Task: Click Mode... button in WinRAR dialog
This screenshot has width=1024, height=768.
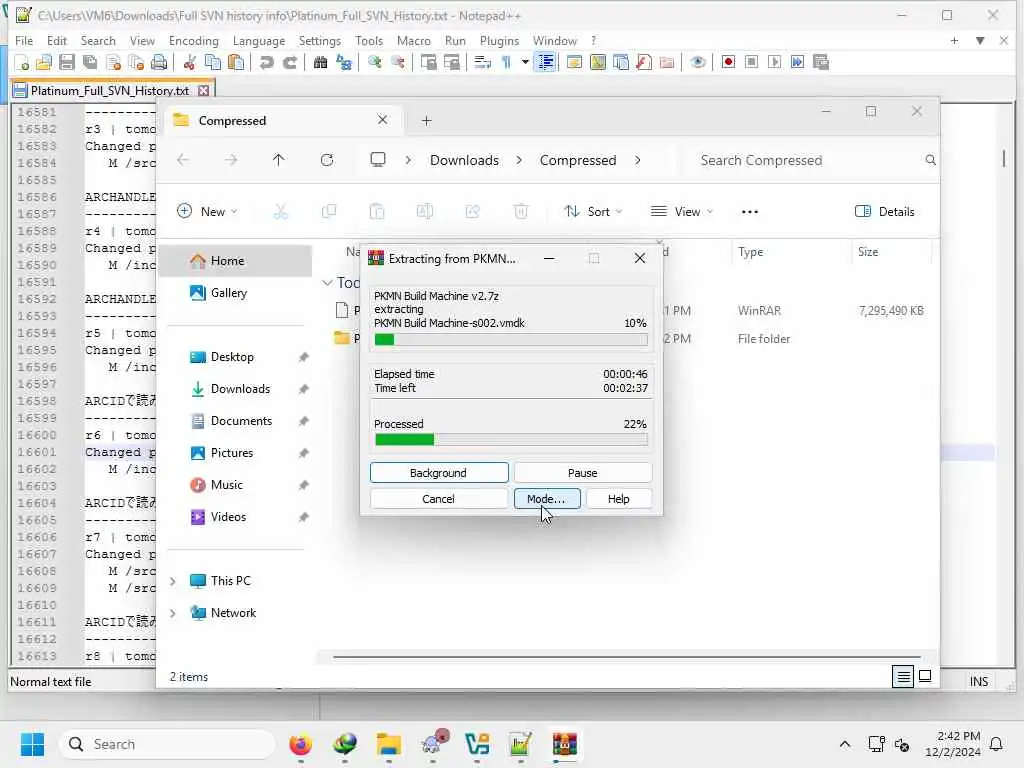Action: [x=547, y=499]
